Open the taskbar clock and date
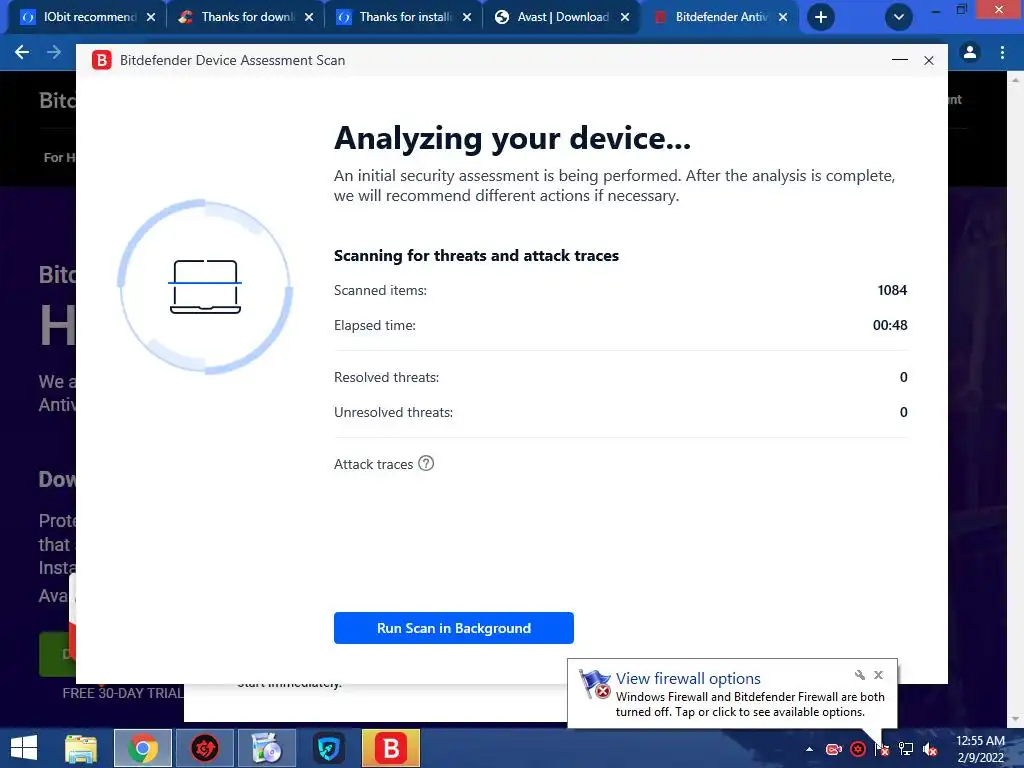This screenshot has height=768, width=1024. (980, 749)
